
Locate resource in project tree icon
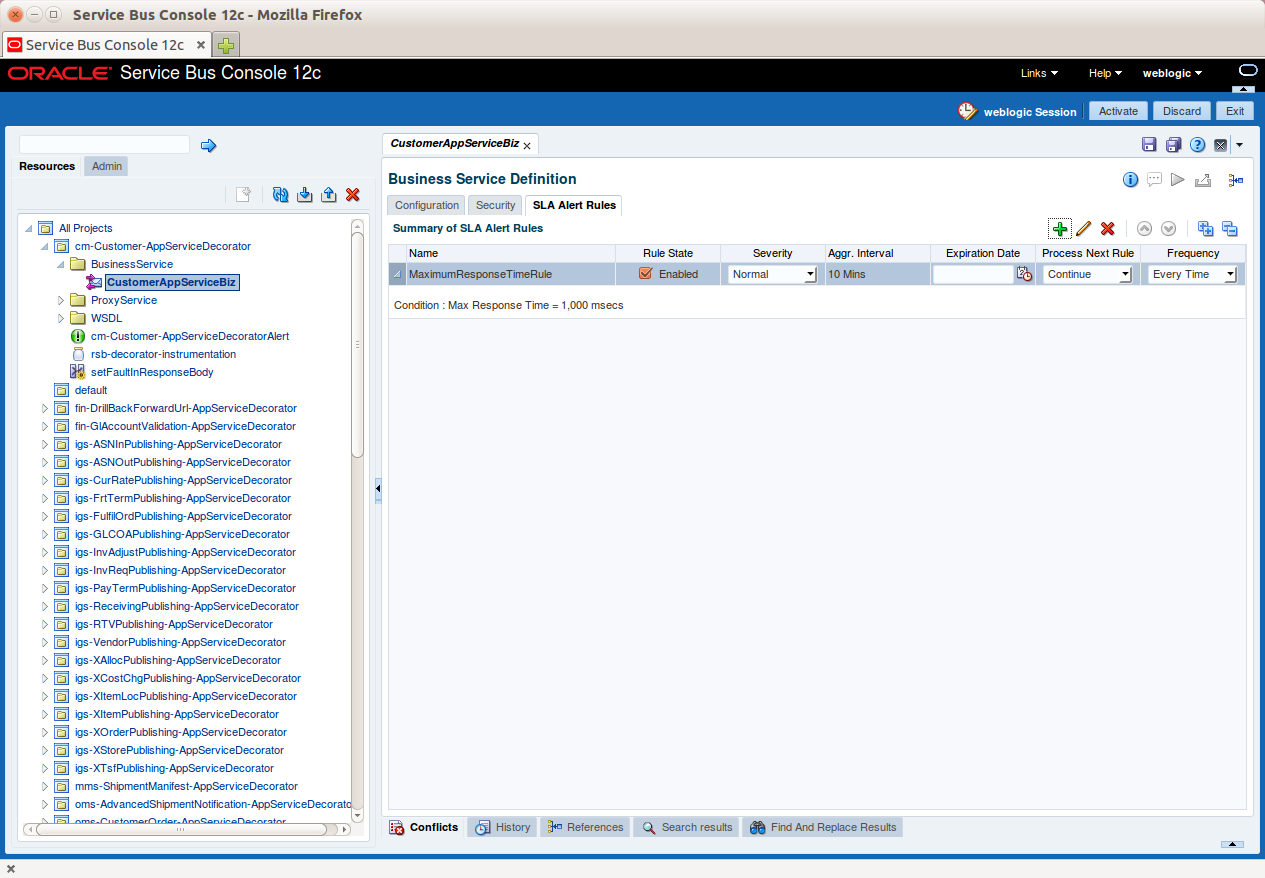click(x=1236, y=180)
